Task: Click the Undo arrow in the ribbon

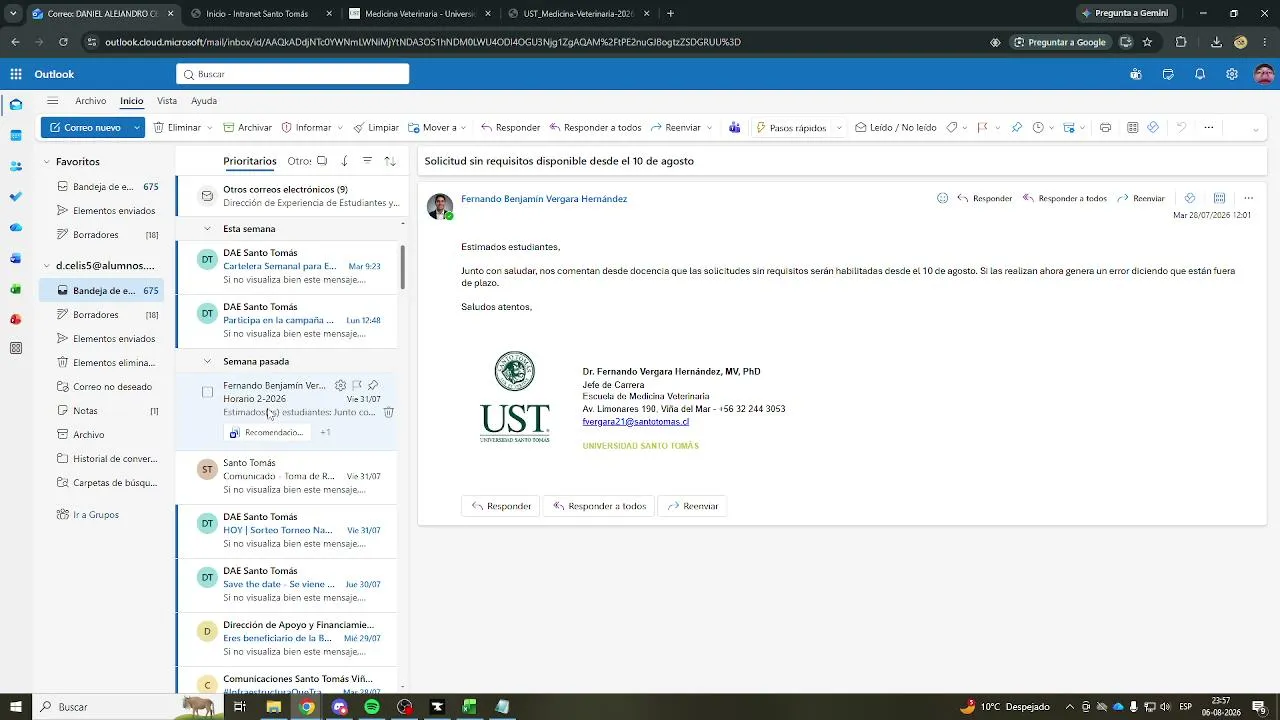Action: pos(1181,128)
